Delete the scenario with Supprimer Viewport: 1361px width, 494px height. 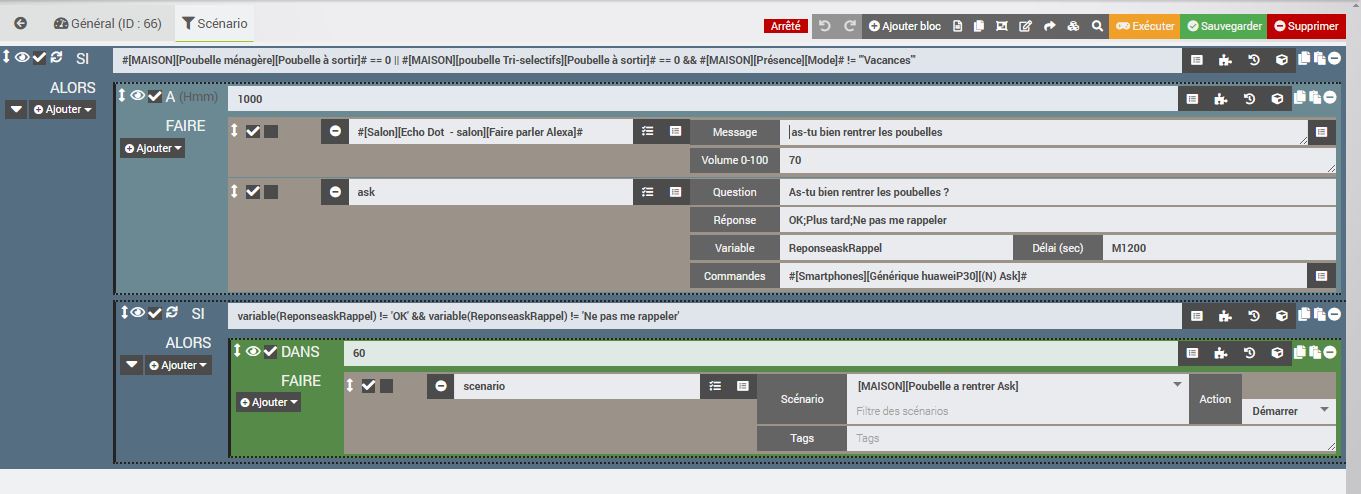pos(1306,26)
